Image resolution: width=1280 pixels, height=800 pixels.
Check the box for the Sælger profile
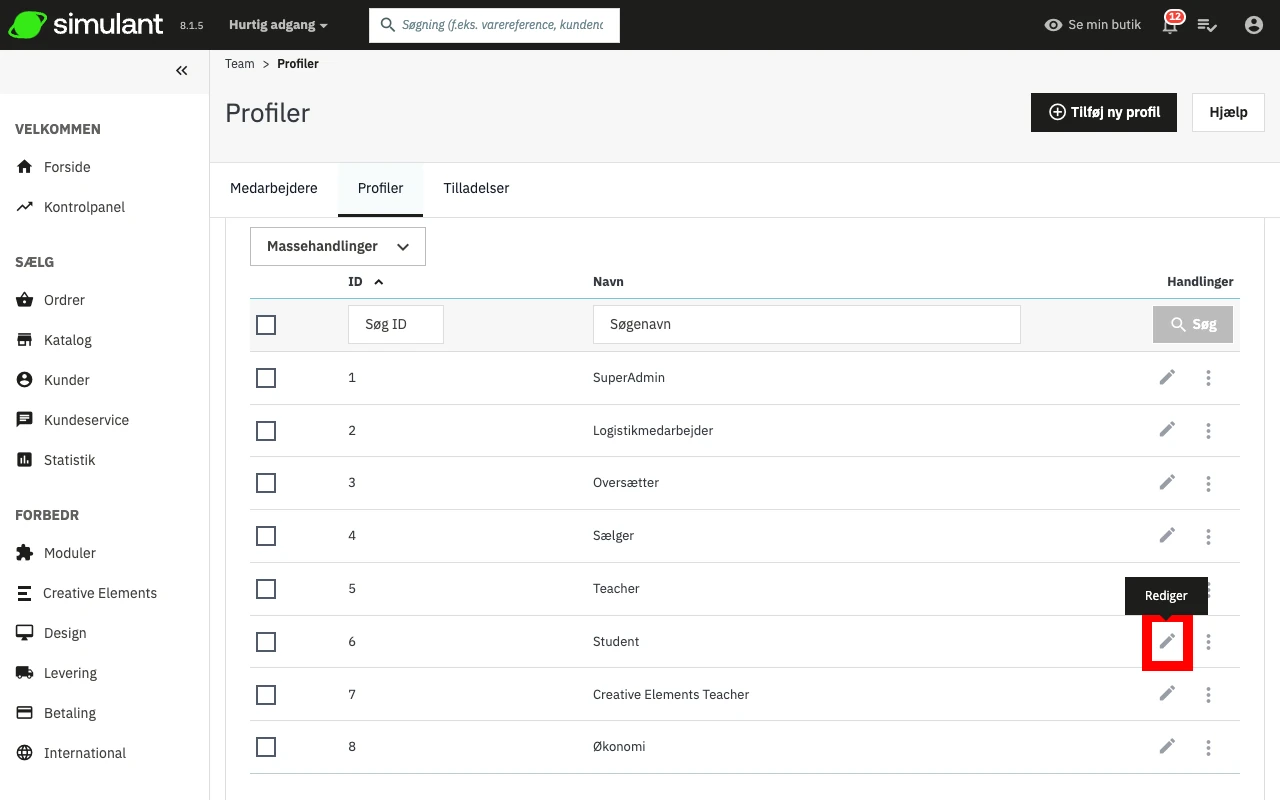coord(266,536)
